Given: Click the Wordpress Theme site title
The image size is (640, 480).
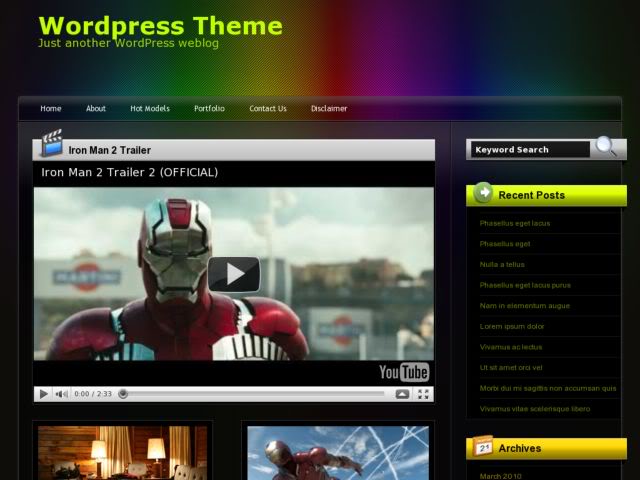Looking at the screenshot, I should coord(160,26).
